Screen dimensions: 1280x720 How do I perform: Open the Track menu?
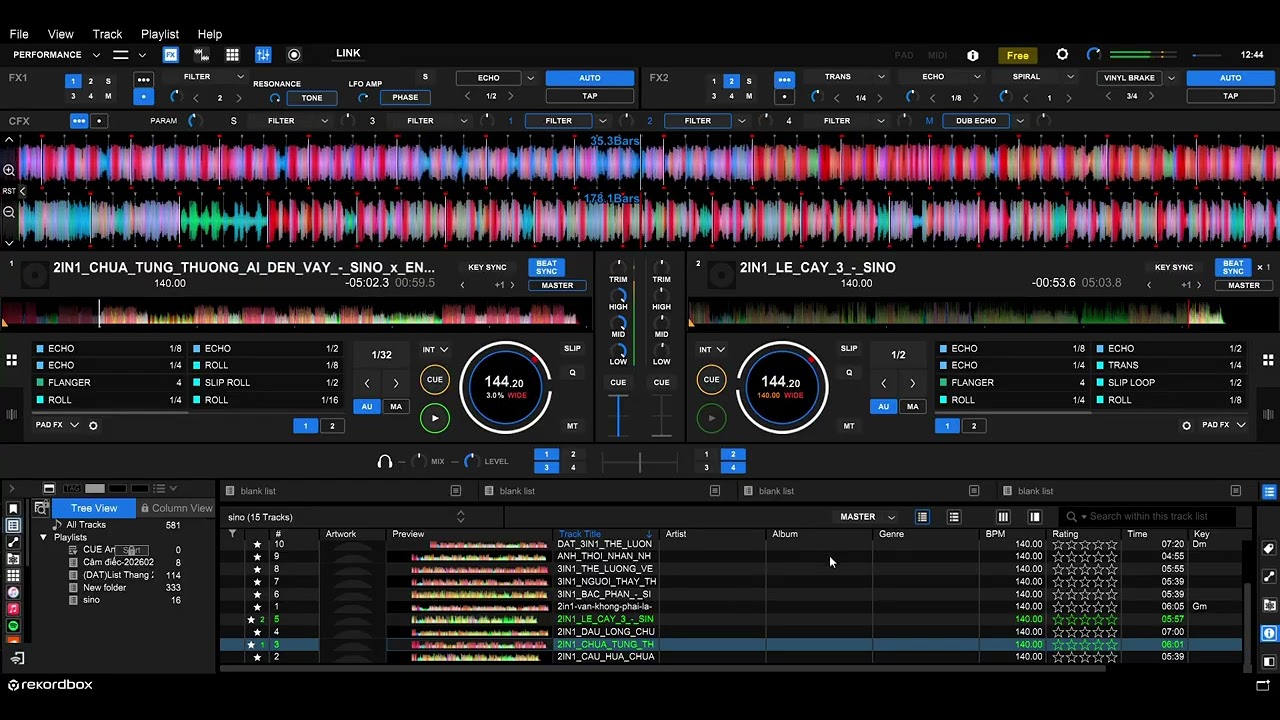pyautogui.click(x=107, y=34)
